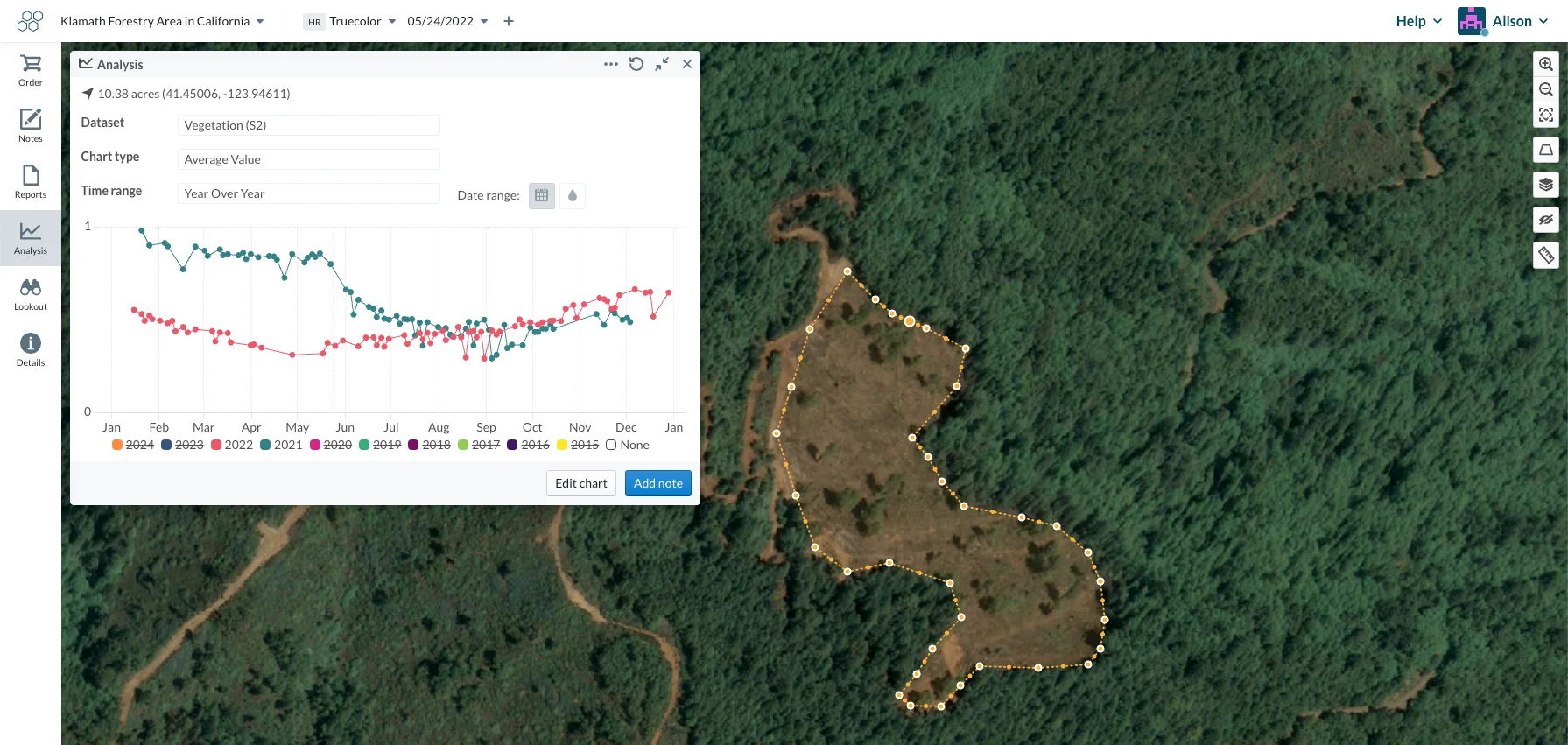The width and height of the screenshot is (1568, 745).
Task: Open the Help menu
Action: coord(1418,21)
